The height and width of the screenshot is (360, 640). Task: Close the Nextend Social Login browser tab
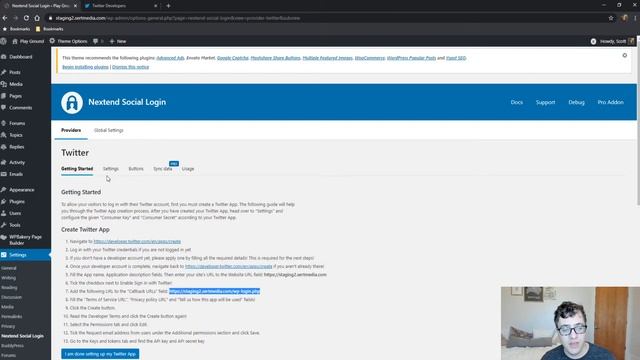tap(75, 6)
